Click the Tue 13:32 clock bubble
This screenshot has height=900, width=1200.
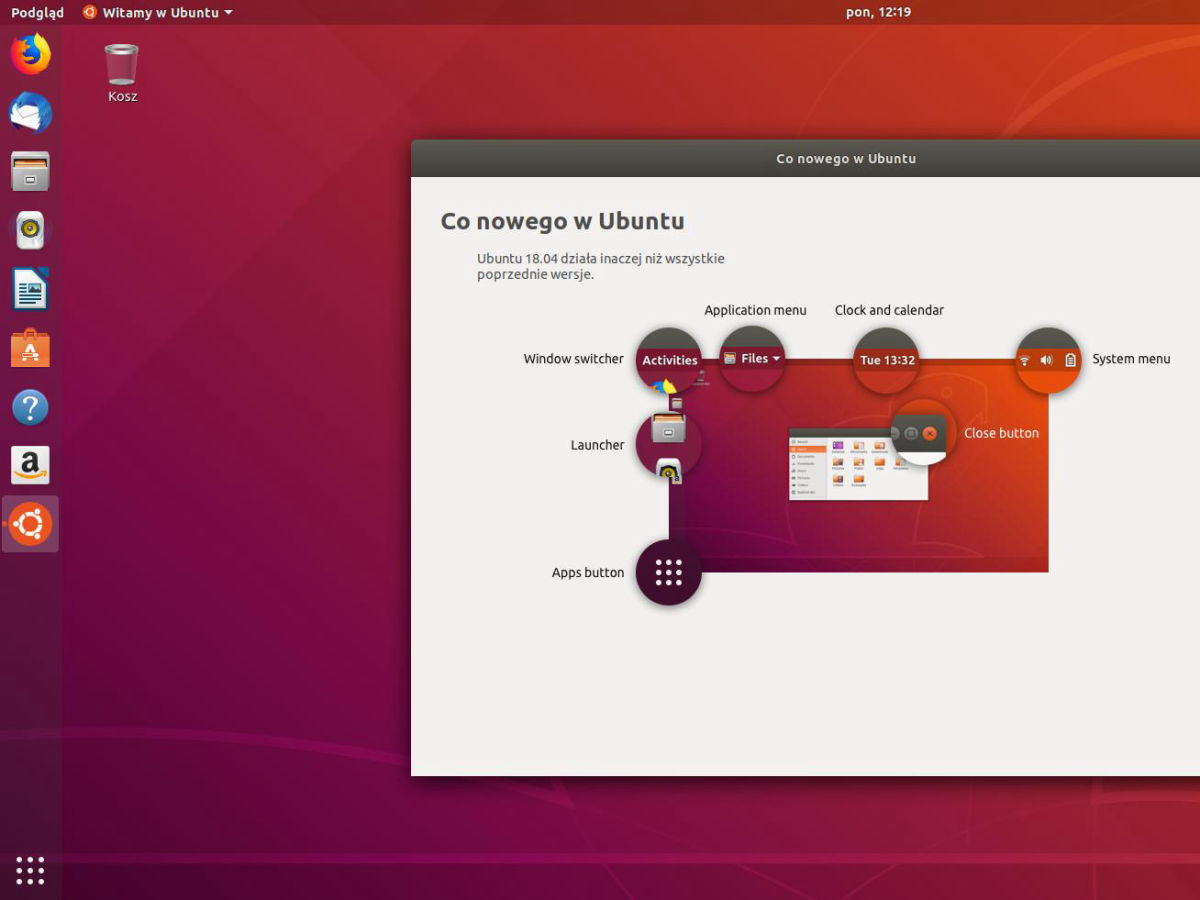coord(887,360)
